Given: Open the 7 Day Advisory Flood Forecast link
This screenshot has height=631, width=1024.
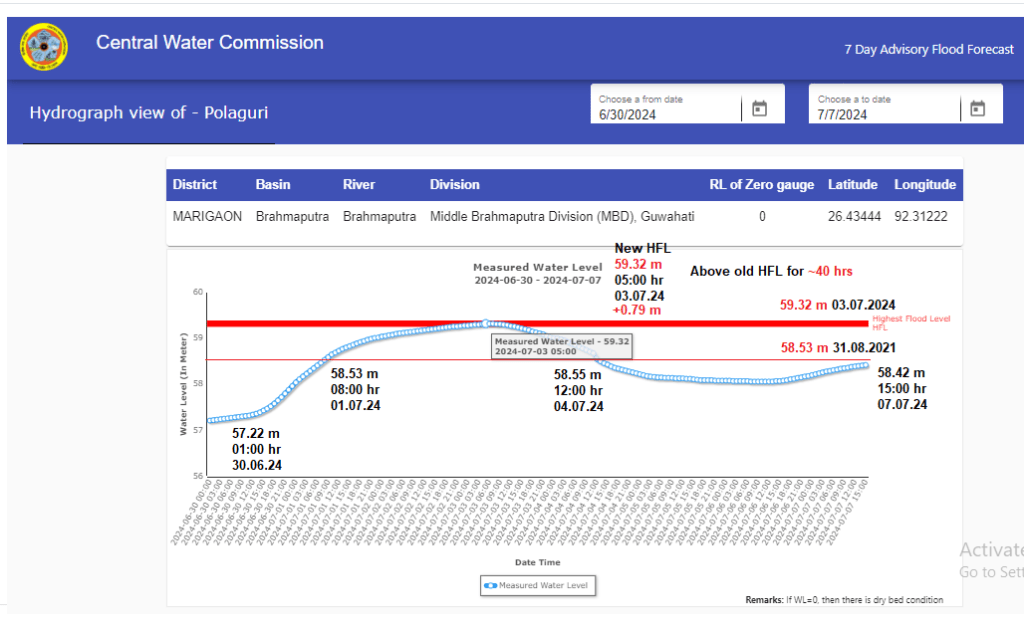Looking at the screenshot, I should click(928, 49).
